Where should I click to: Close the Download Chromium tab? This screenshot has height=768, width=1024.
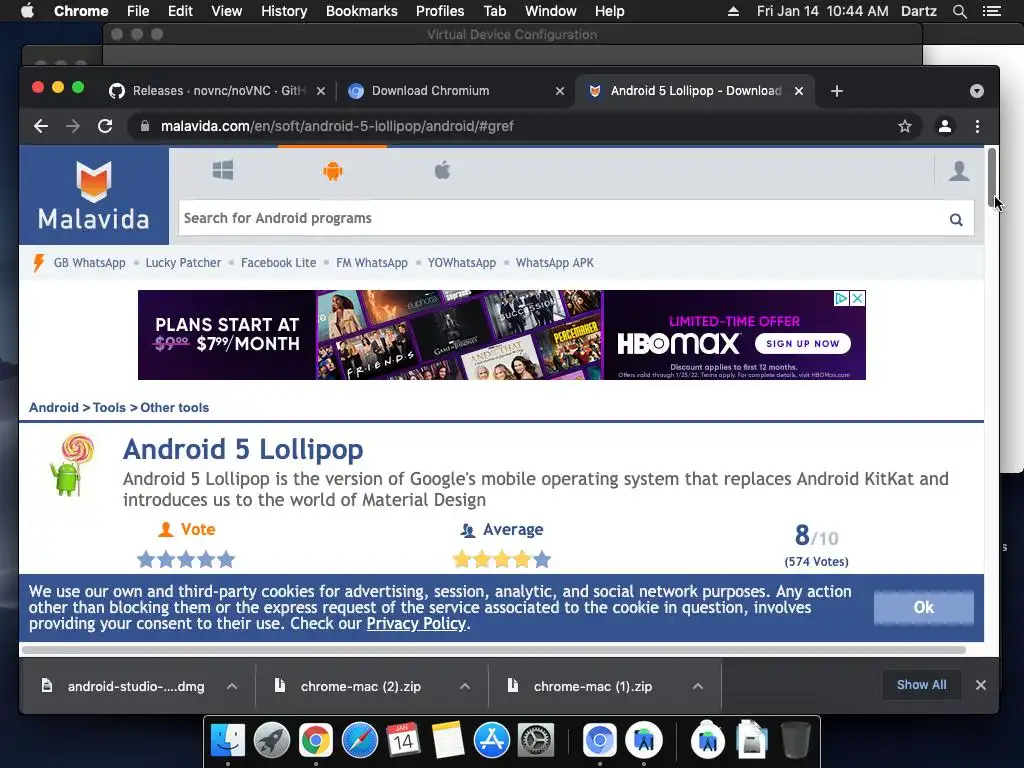tap(560, 91)
